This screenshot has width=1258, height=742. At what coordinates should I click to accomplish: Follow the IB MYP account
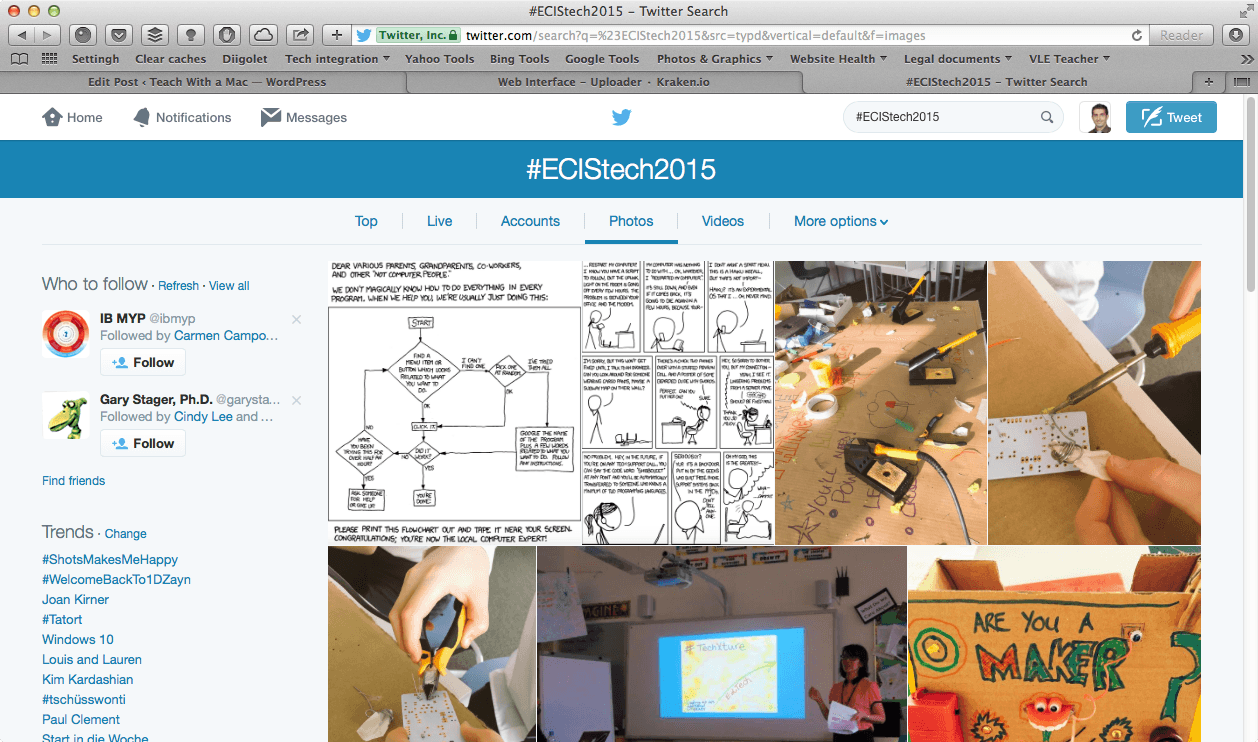[x=143, y=362]
